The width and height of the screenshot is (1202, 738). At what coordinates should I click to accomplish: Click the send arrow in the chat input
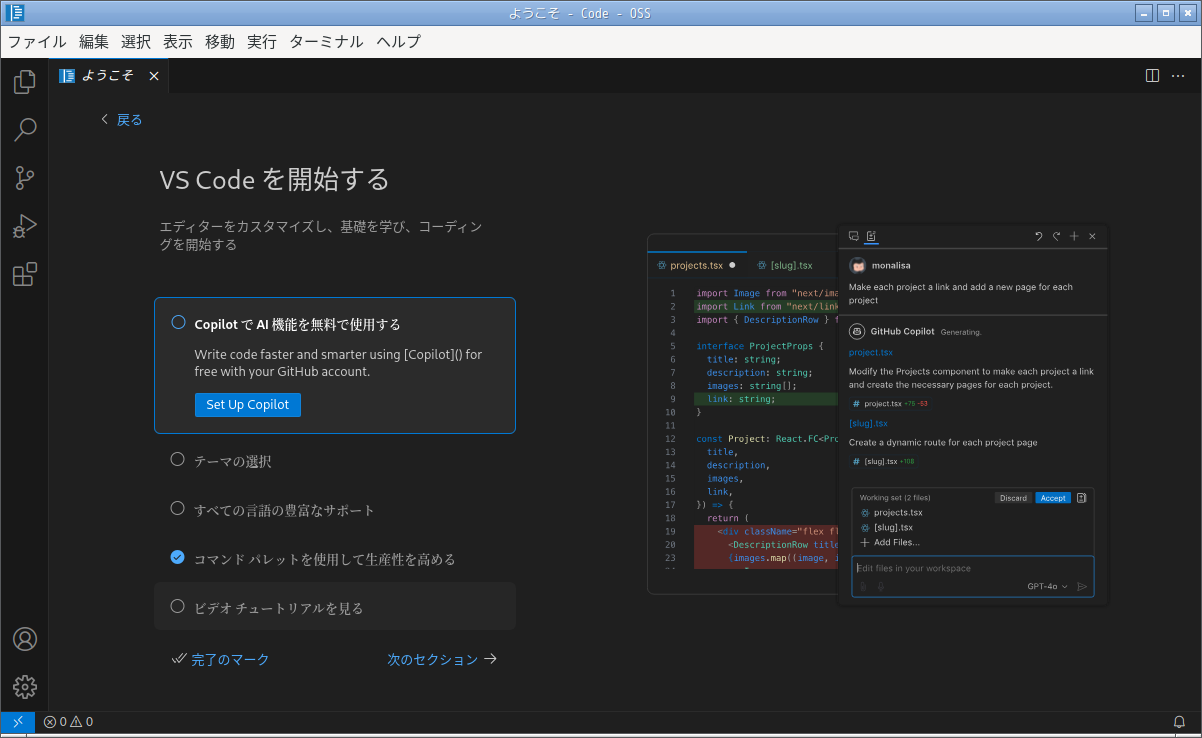(x=1083, y=586)
